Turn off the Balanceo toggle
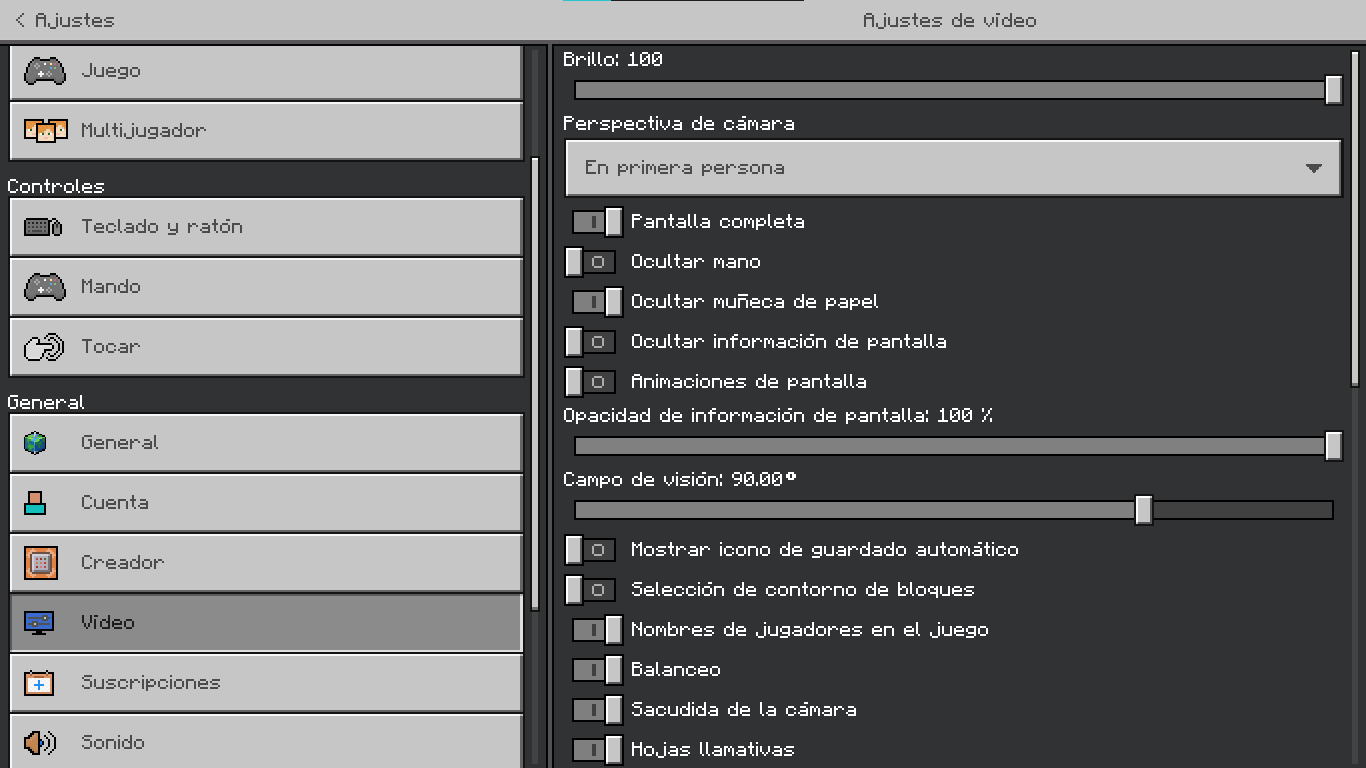The image size is (1366, 768). (597, 670)
